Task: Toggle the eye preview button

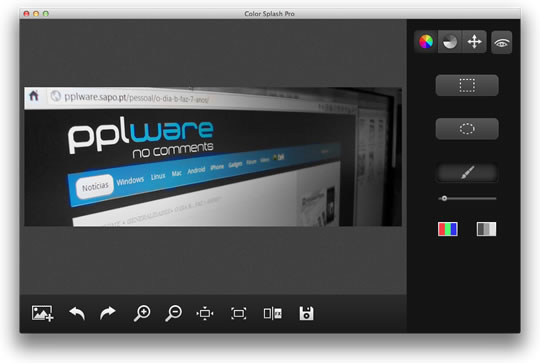Action: [x=501, y=43]
